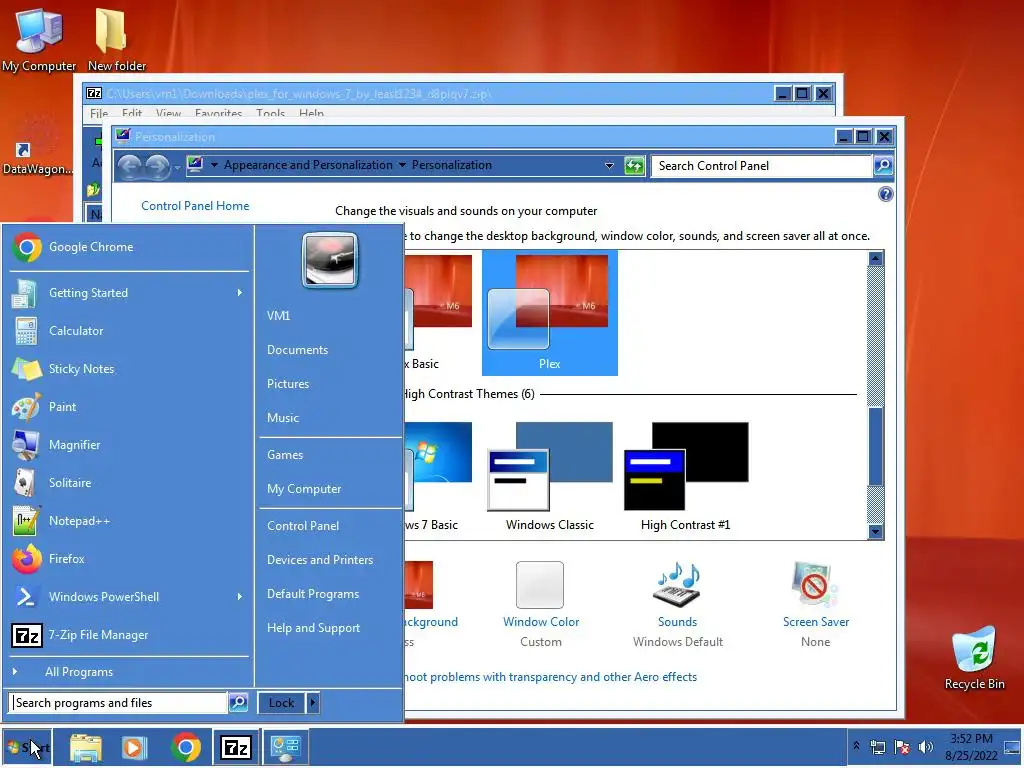The width and height of the screenshot is (1024, 768).
Task: Open Documents from Start menu right pane
Action: point(297,350)
